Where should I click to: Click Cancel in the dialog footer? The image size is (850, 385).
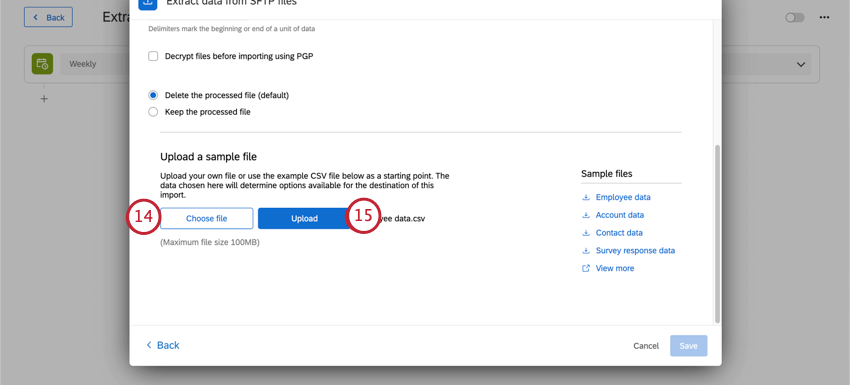tap(646, 346)
